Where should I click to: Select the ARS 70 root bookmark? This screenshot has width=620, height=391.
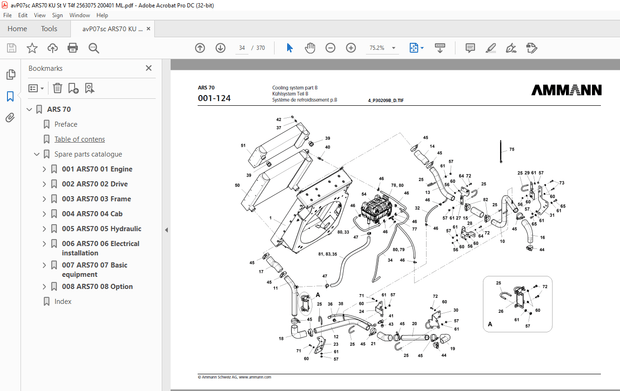59,110
